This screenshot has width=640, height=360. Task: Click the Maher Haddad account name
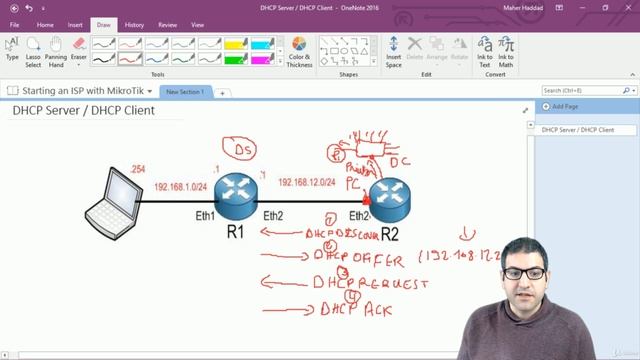pyautogui.click(x=523, y=8)
